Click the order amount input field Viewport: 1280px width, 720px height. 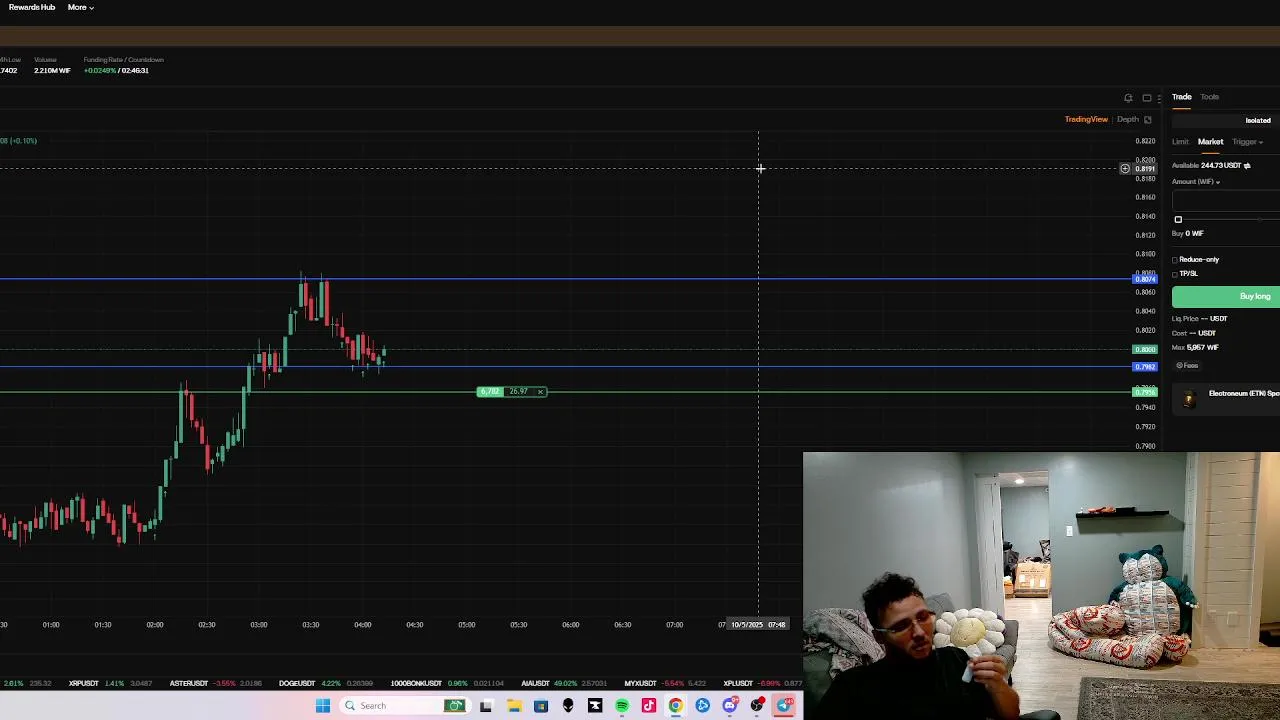point(1226,201)
